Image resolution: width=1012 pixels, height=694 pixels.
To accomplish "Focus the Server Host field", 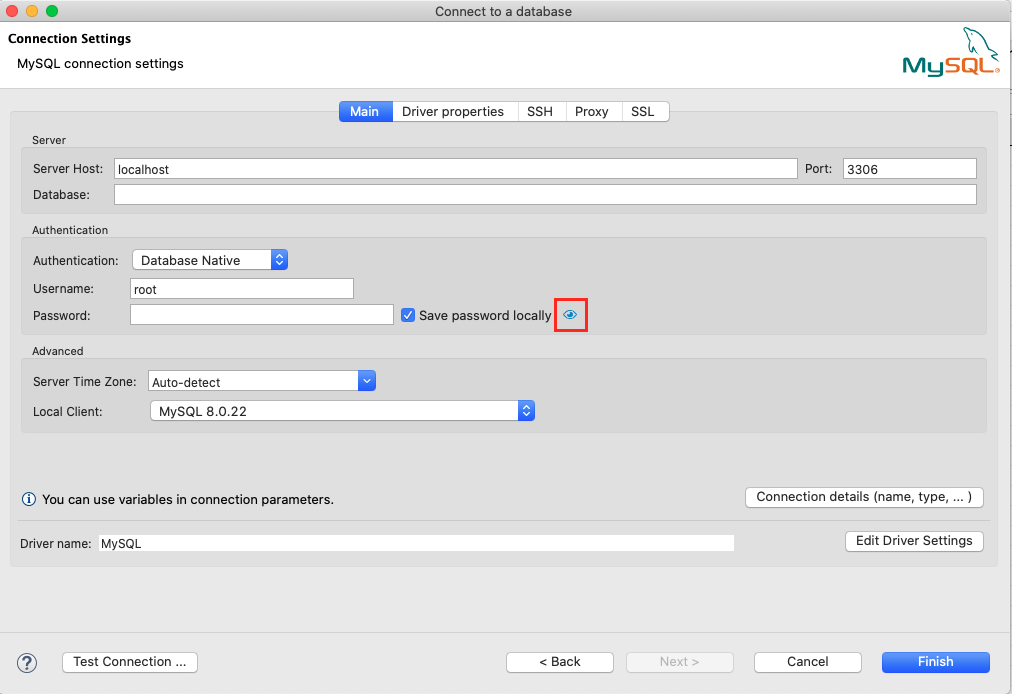I will (456, 169).
